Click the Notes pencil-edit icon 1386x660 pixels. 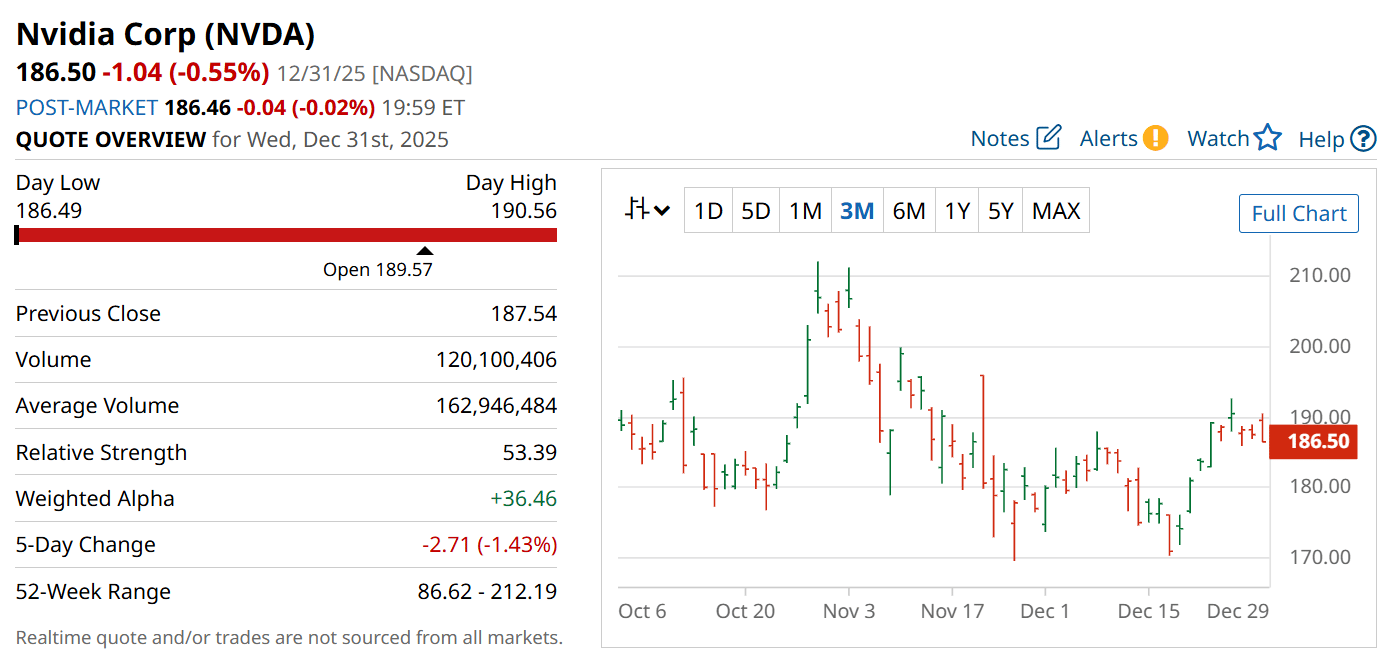pyautogui.click(x=1048, y=138)
